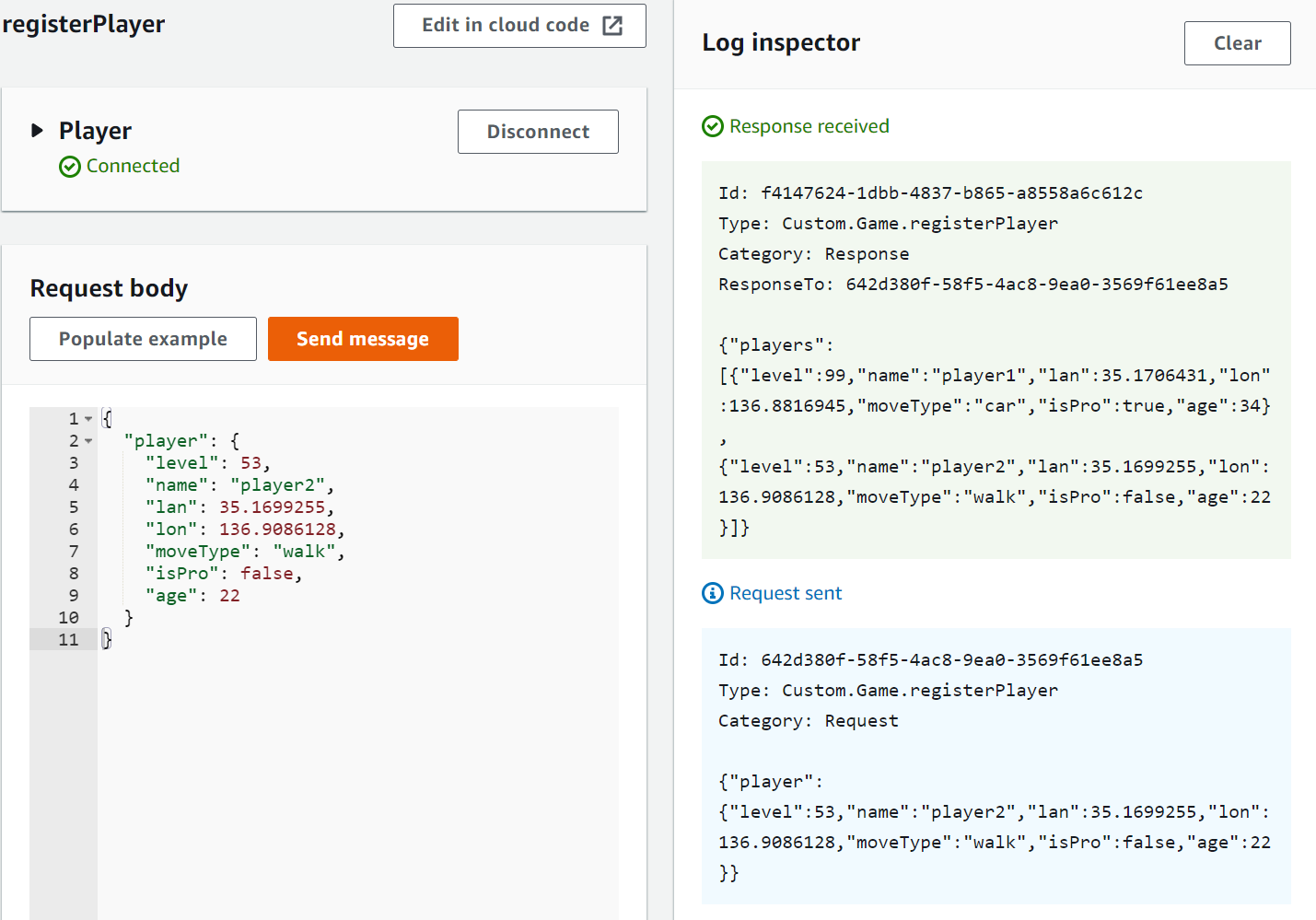This screenshot has height=920, width=1316.
Task: Click the Id line in the Request sent log
Action: tap(930, 660)
